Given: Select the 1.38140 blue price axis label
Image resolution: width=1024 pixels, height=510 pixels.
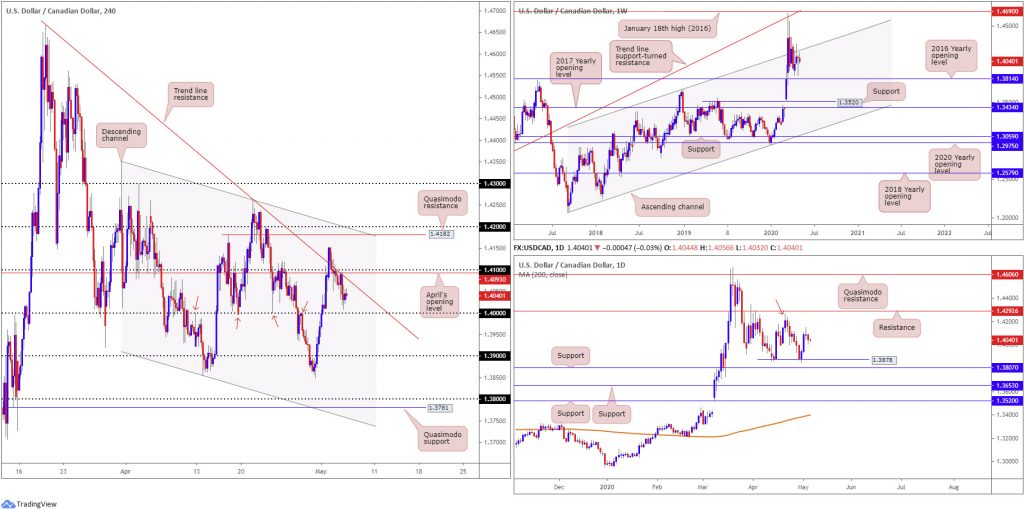Looking at the screenshot, I should coord(1005,78).
